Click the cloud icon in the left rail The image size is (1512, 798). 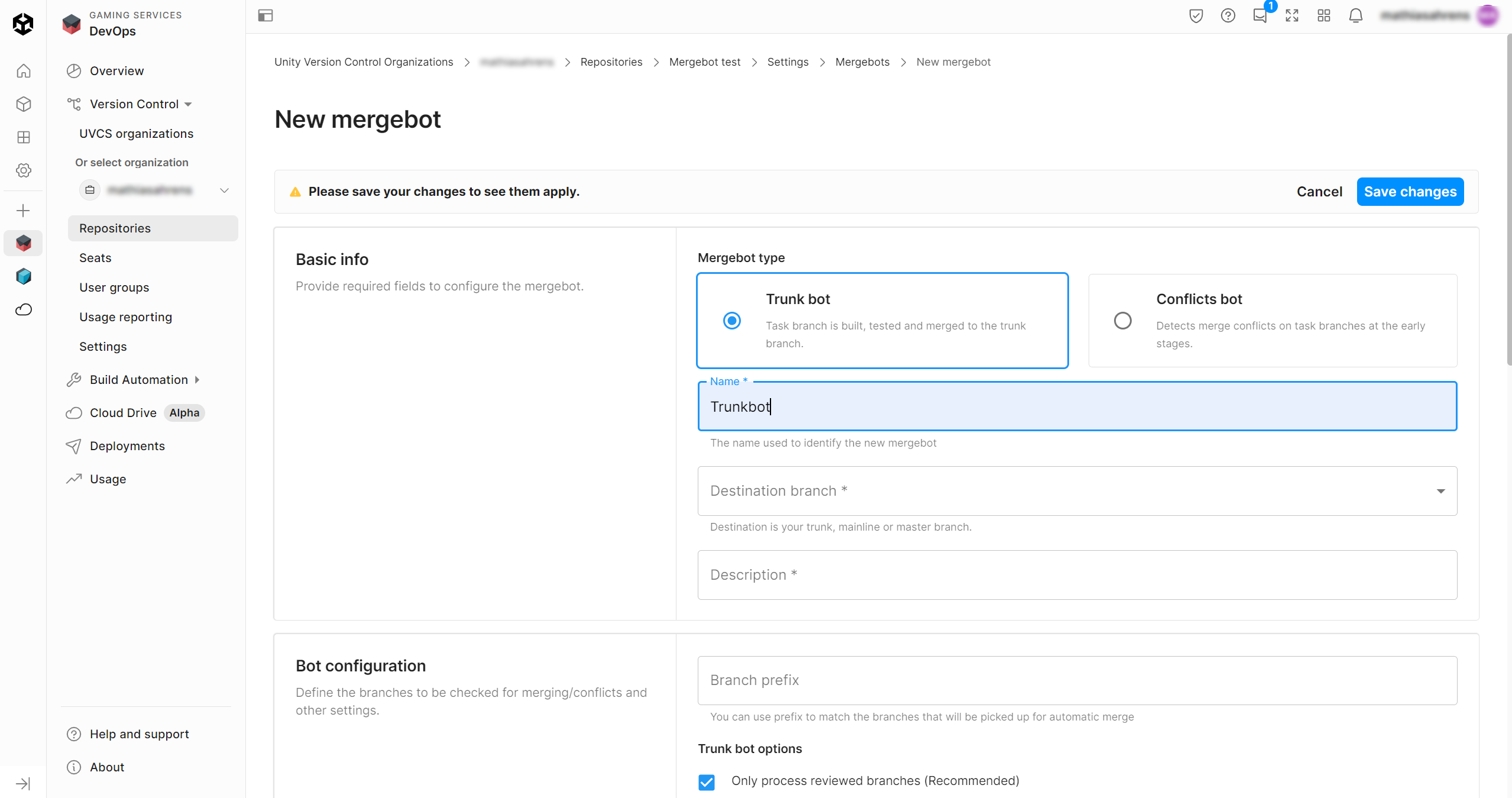[24, 309]
